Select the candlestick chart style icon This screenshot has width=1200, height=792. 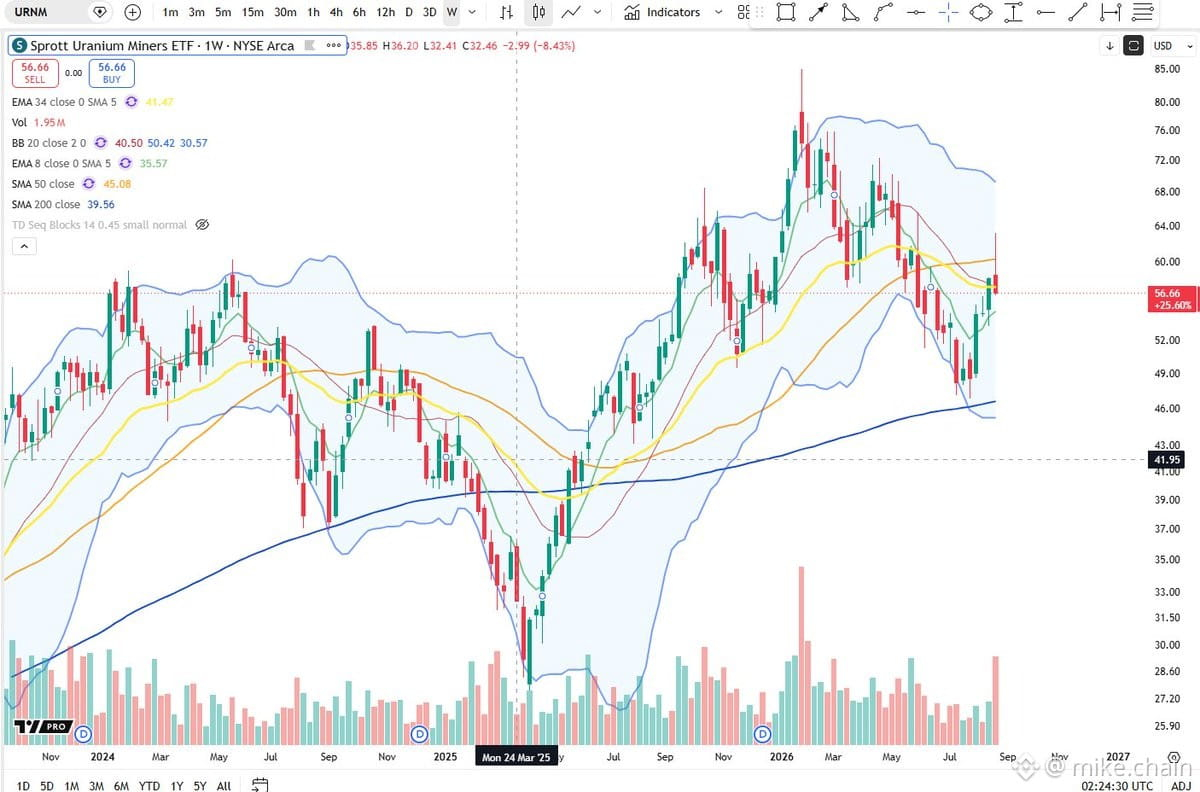(x=539, y=12)
